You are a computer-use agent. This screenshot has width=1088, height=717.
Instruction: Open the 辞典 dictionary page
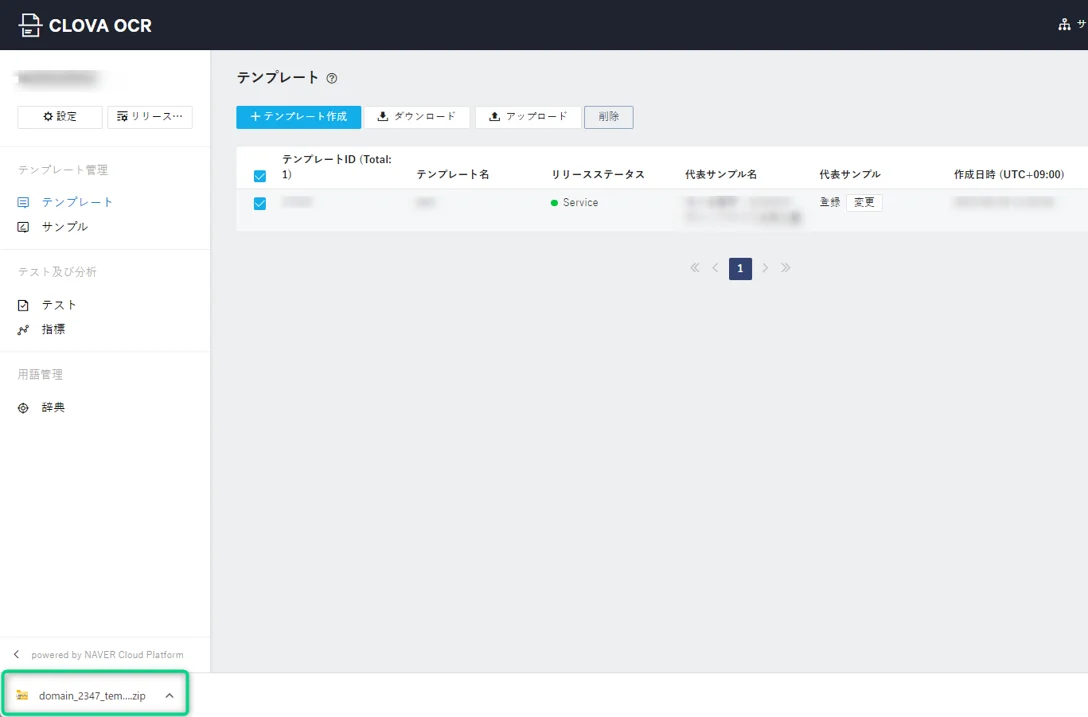(53, 408)
